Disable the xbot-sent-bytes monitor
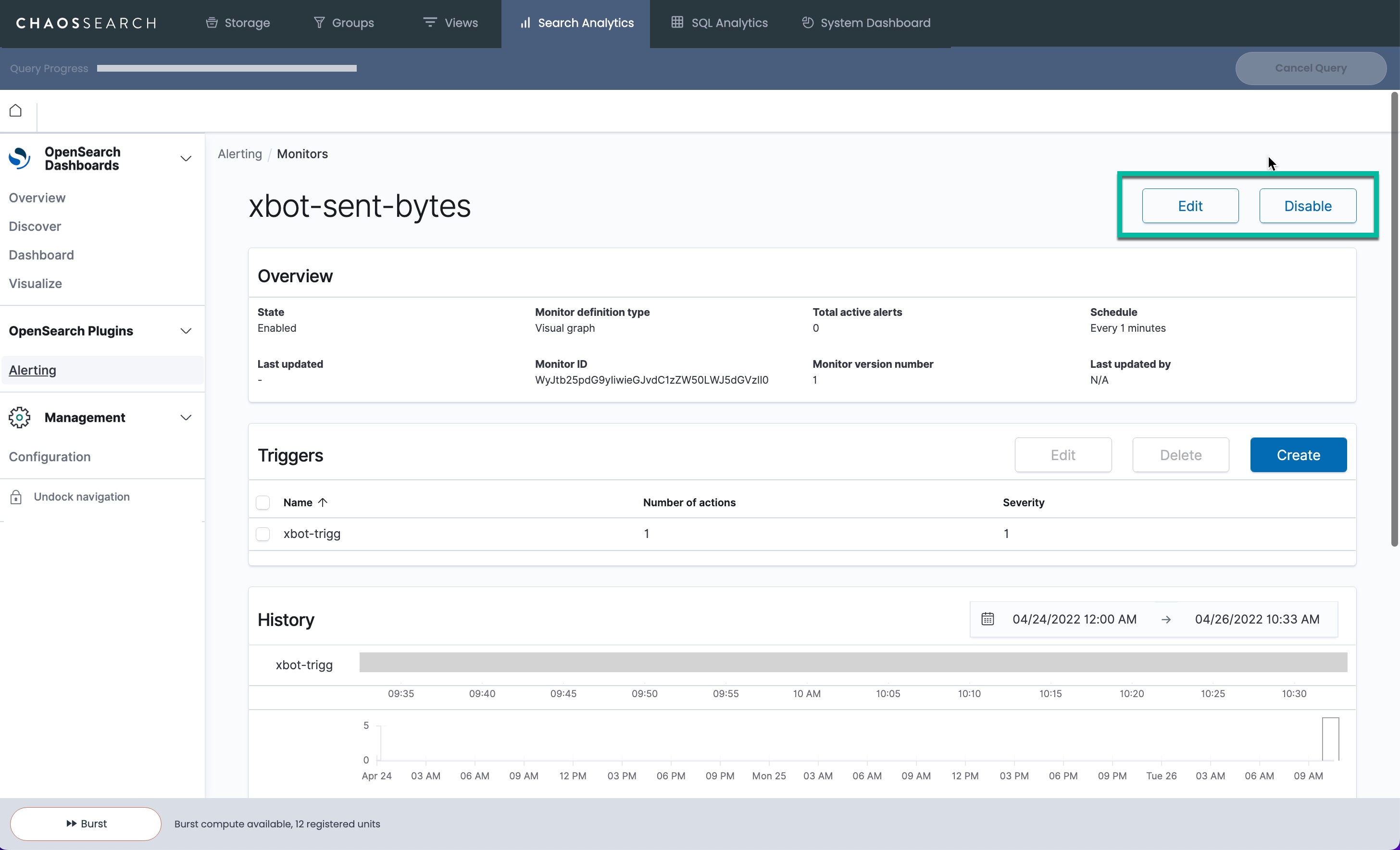1400x850 pixels. pos(1307,206)
